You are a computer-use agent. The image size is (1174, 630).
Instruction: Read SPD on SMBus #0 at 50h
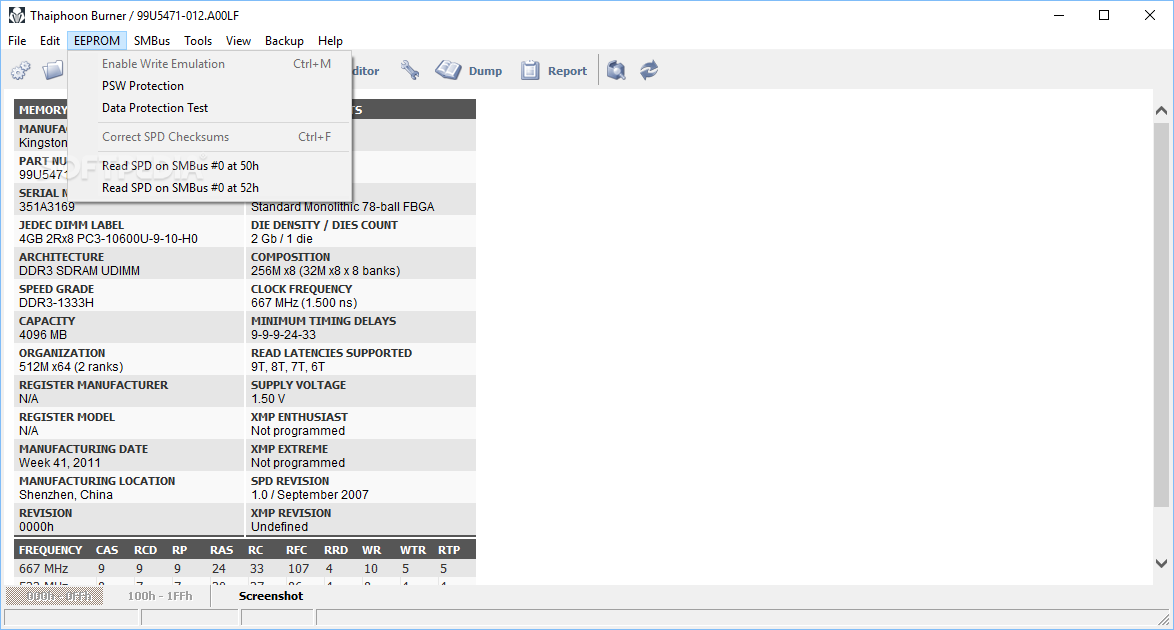[x=210, y=166]
